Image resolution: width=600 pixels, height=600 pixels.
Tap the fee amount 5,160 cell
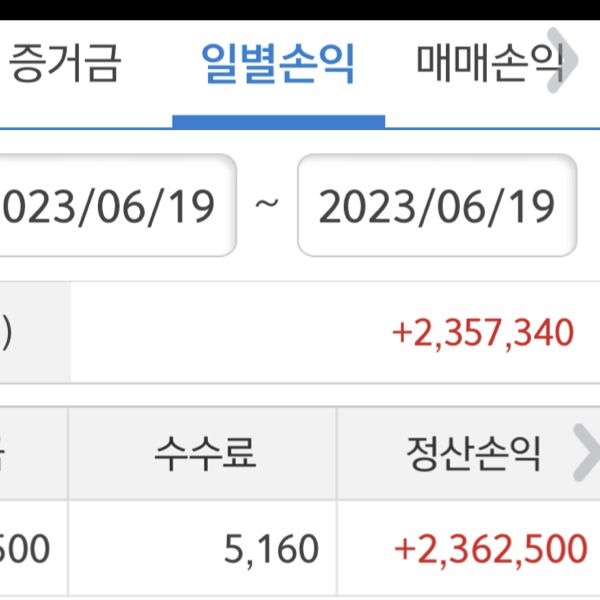pos(274,548)
